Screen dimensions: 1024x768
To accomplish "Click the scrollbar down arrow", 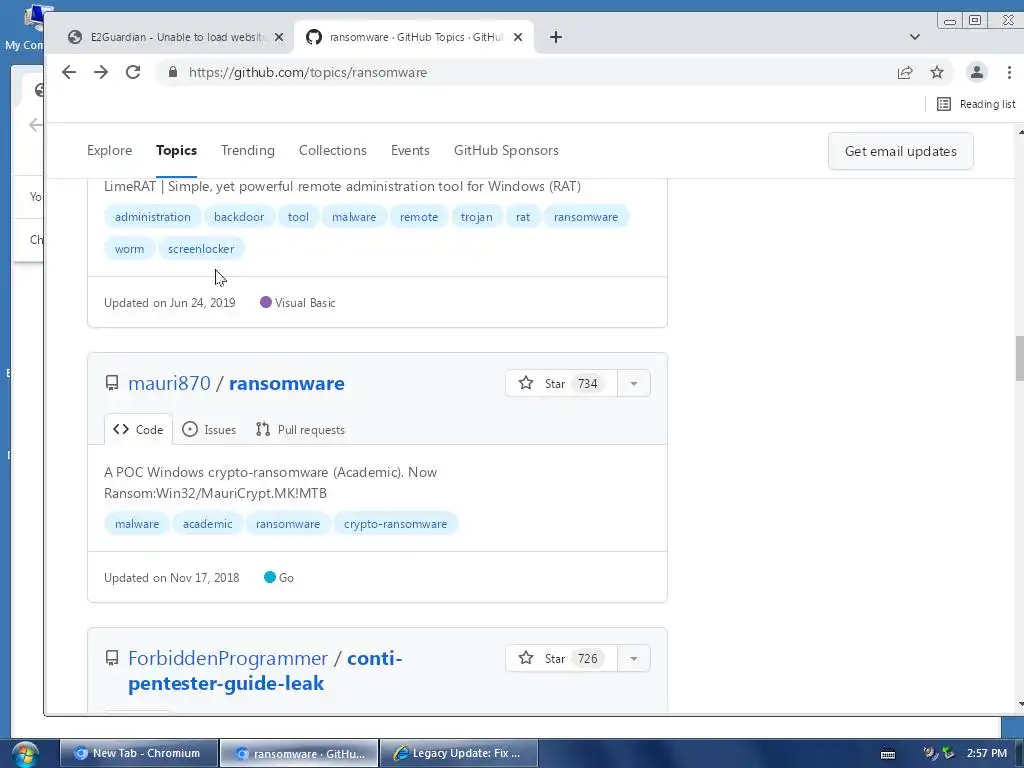I will (x=1020, y=705).
